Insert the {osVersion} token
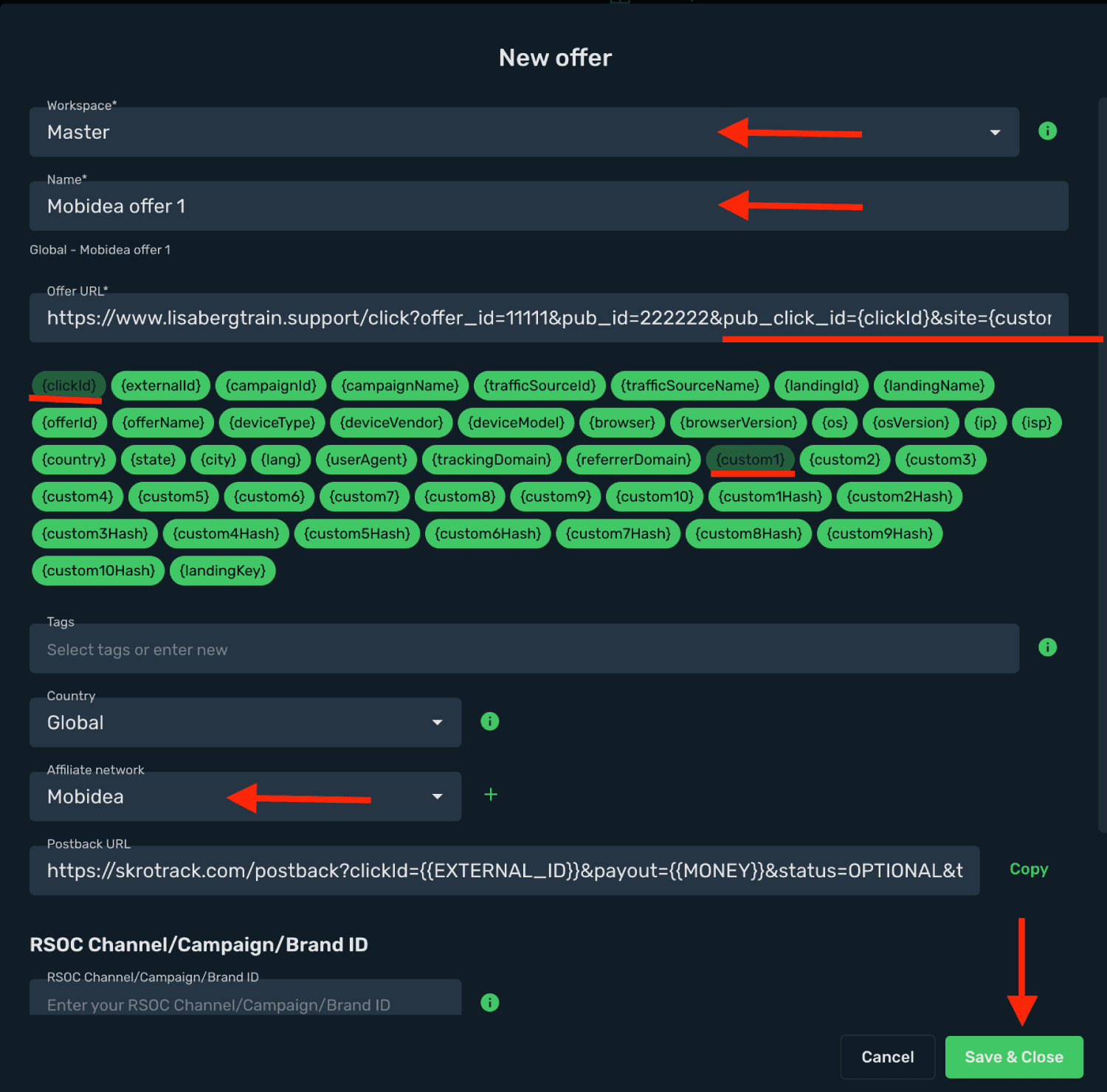This screenshot has width=1107, height=1092. coord(911,423)
